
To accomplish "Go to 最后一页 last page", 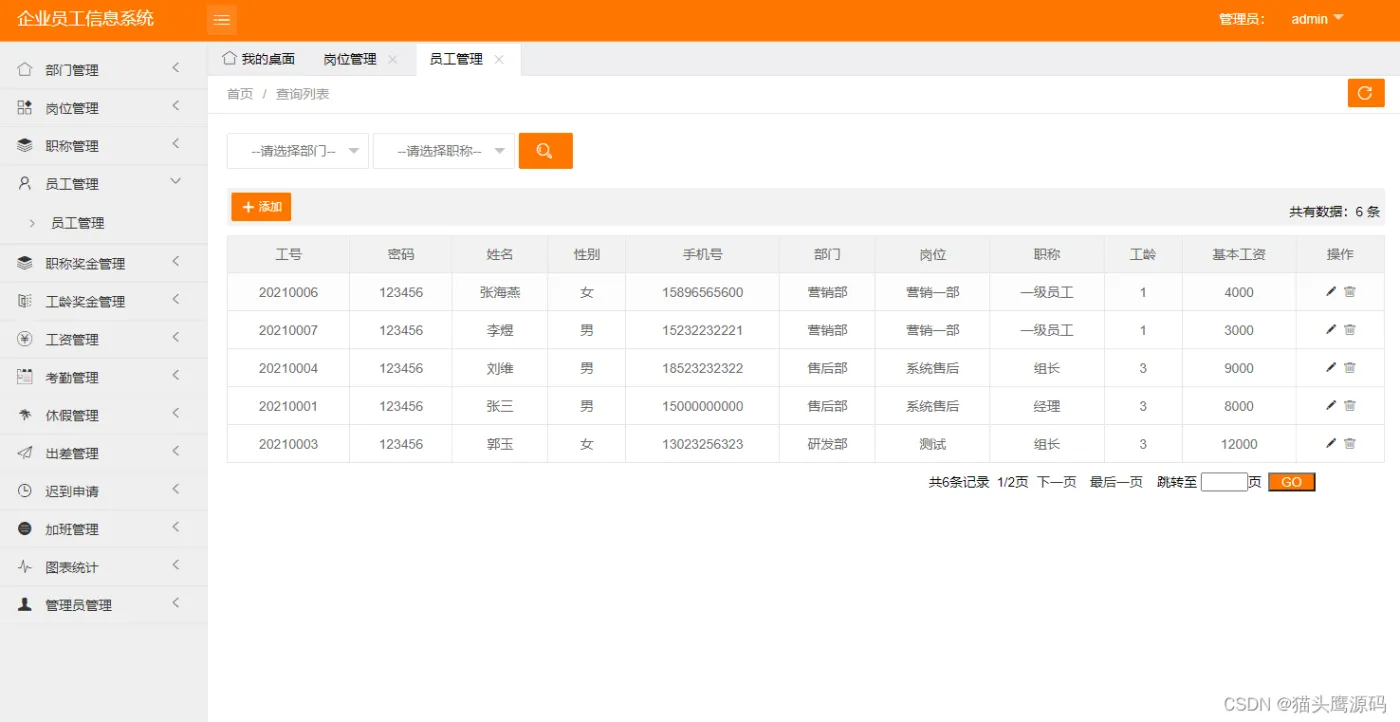I will (1116, 482).
